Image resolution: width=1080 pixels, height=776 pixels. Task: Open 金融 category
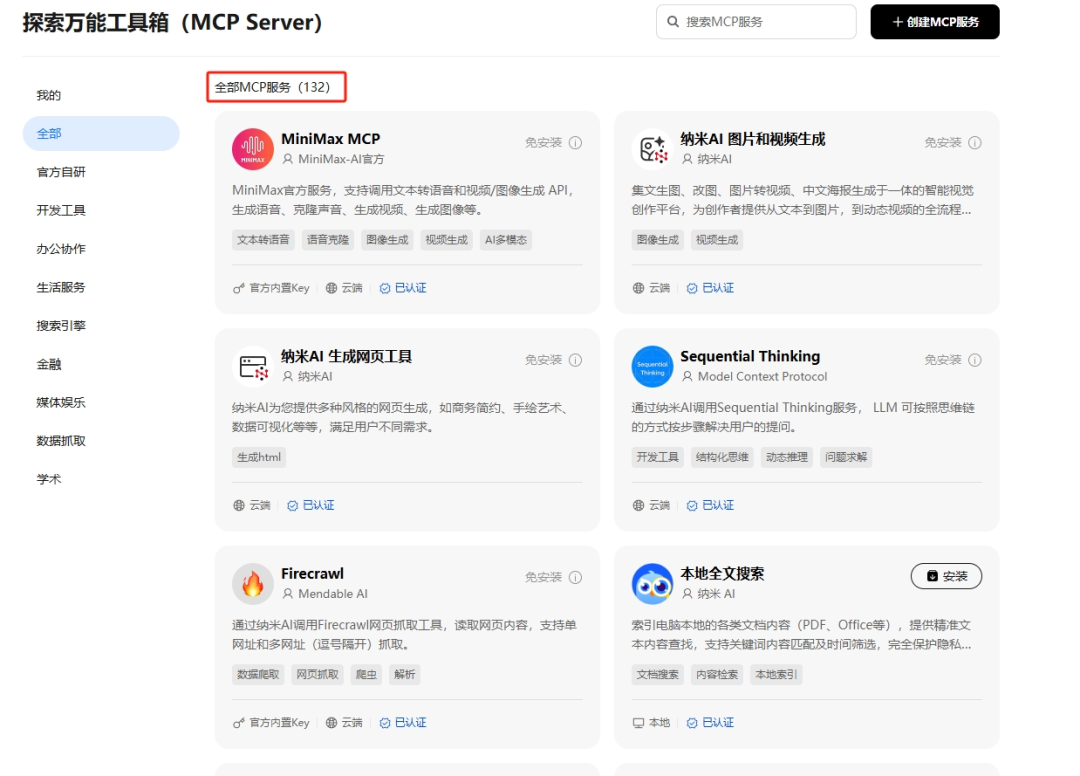(x=49, y=364)
